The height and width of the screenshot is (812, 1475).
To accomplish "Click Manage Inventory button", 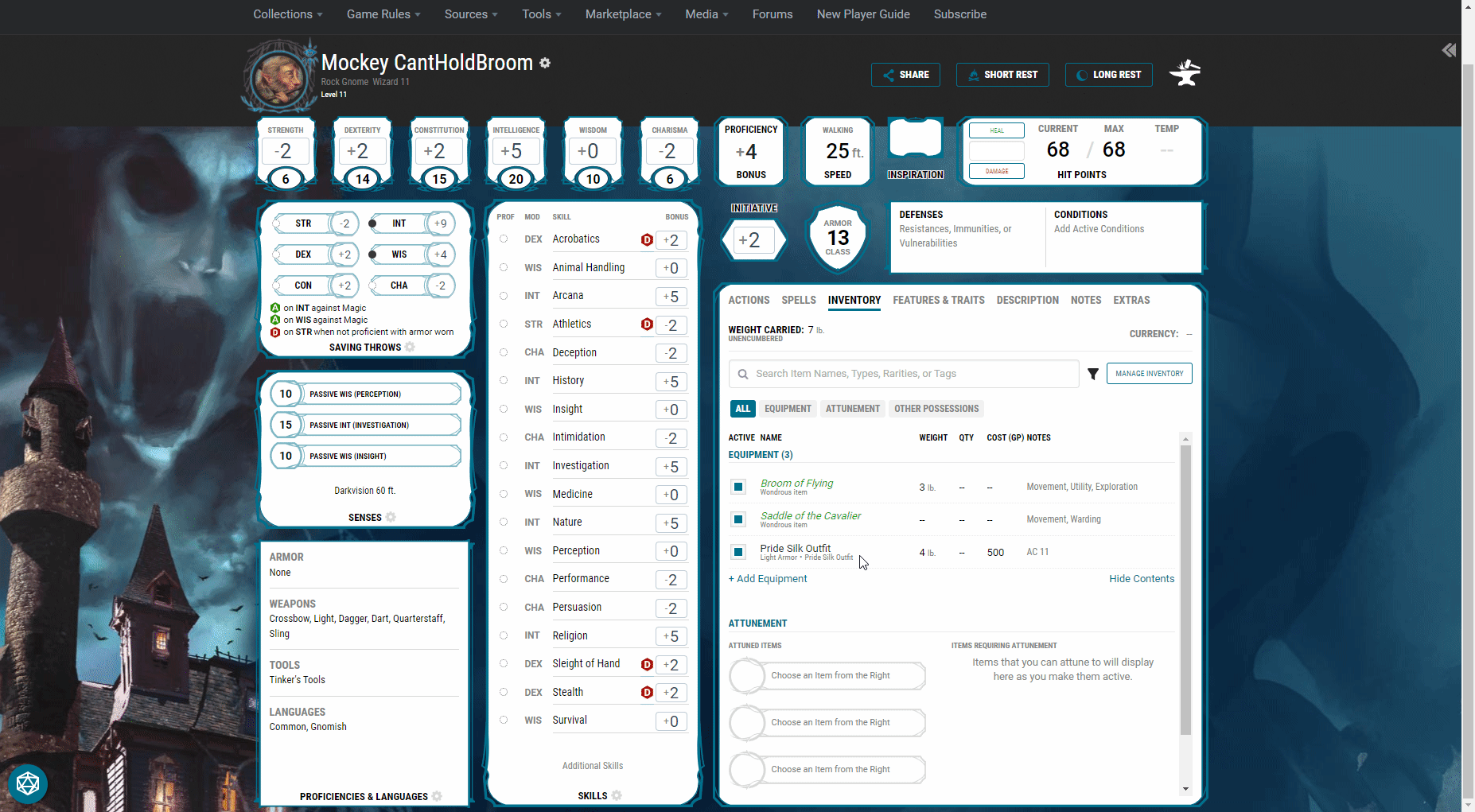I will pyautogui.click(x=1149, y=374).
